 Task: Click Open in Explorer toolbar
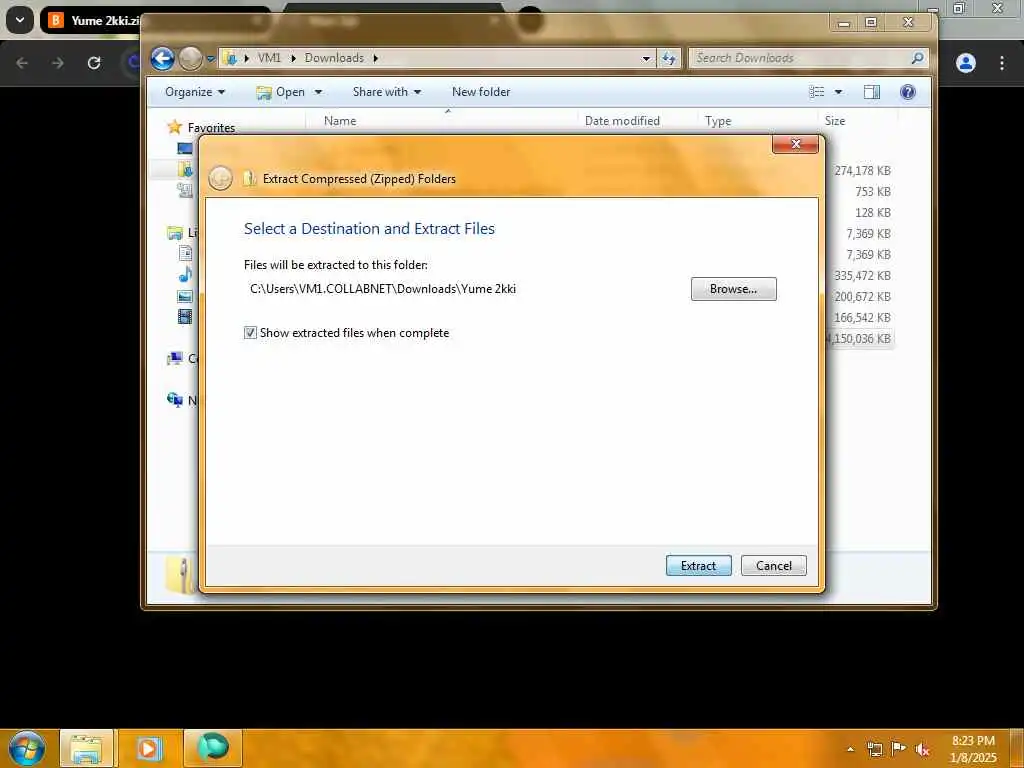[281, 92]
